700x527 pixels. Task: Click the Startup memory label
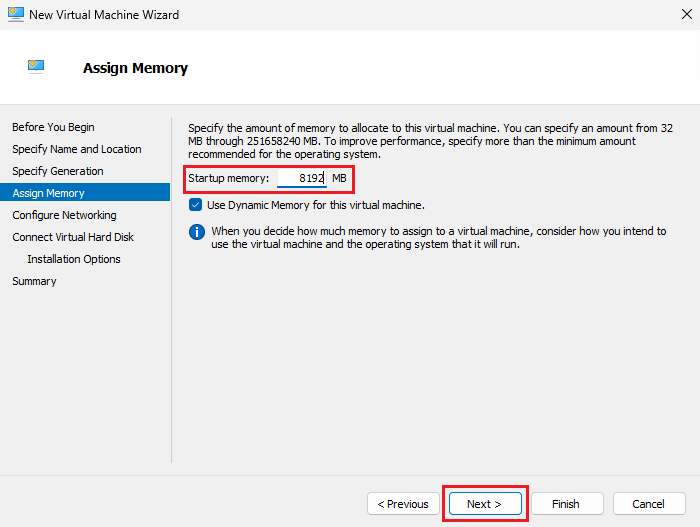point(229,179)
